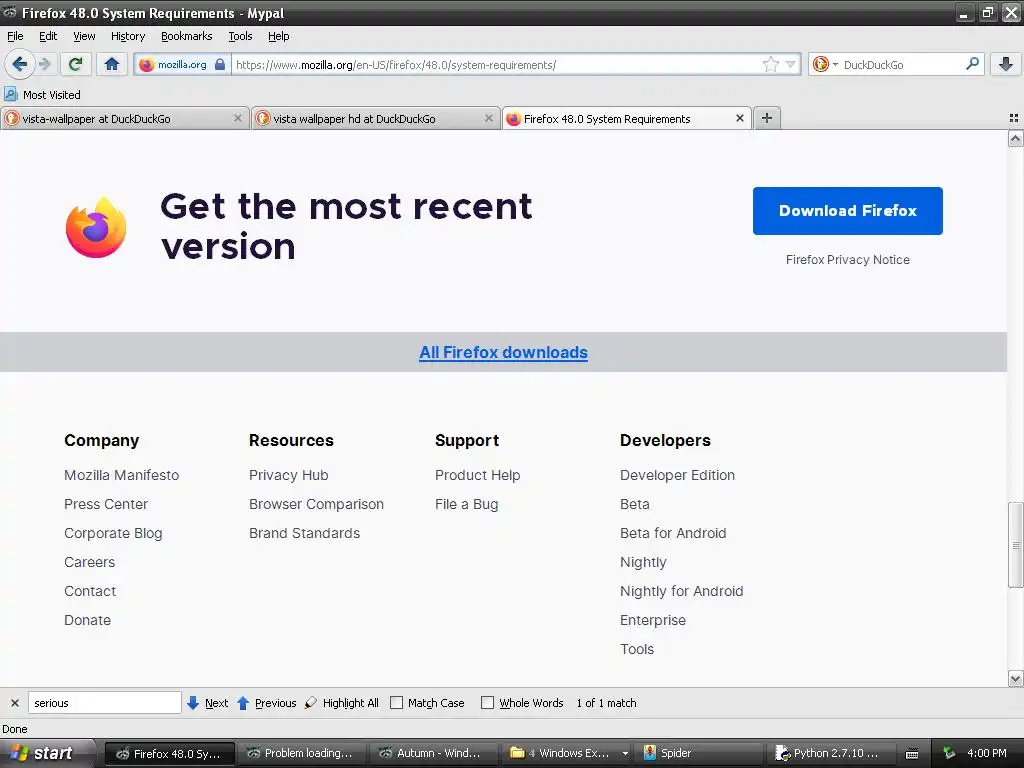Bookmark this page with the star icon
The height and width of the screenshot is (768, 1024).
click(771, 64)
